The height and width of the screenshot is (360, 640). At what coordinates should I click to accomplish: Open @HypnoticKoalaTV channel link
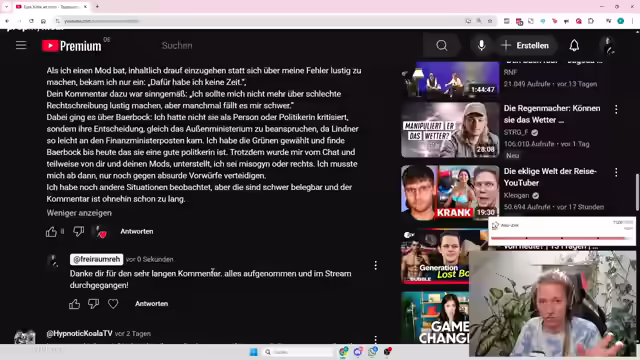(x=79, y=333)
